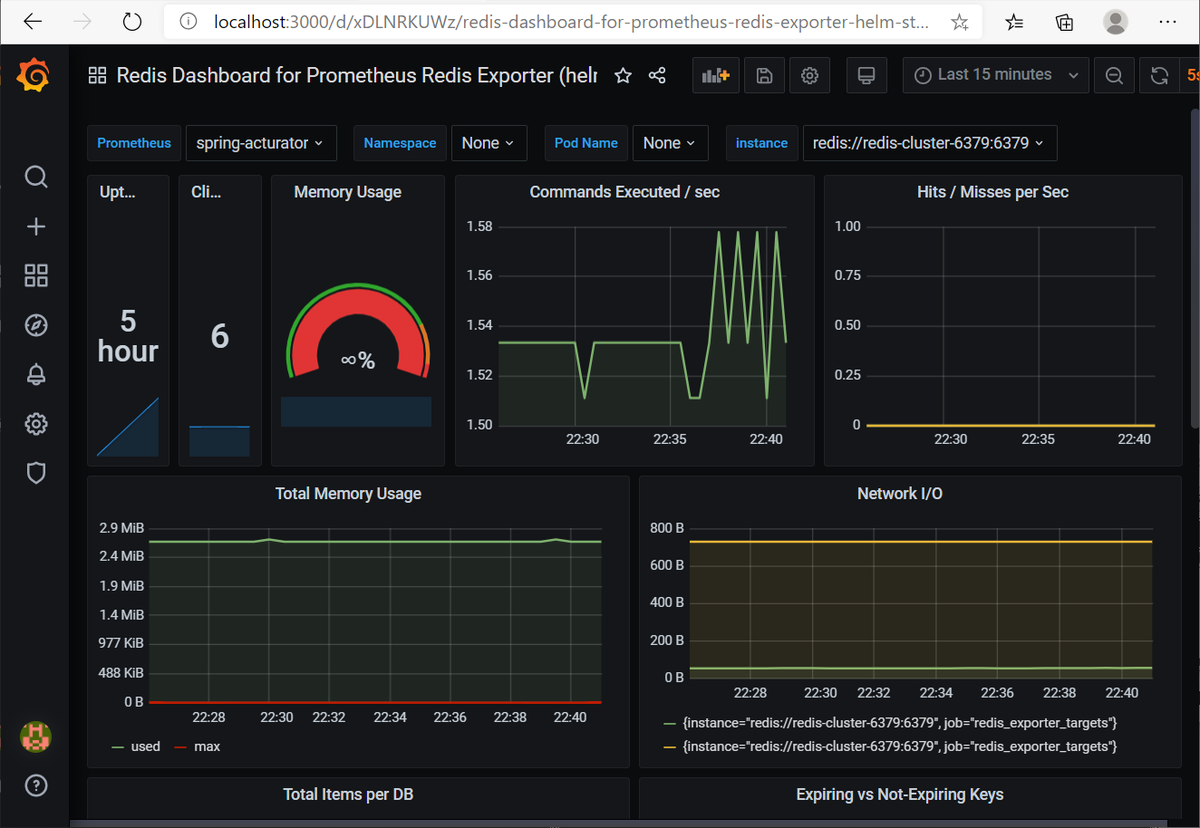
Task: Open the browser profile avatar
Action: [1116, 21]
